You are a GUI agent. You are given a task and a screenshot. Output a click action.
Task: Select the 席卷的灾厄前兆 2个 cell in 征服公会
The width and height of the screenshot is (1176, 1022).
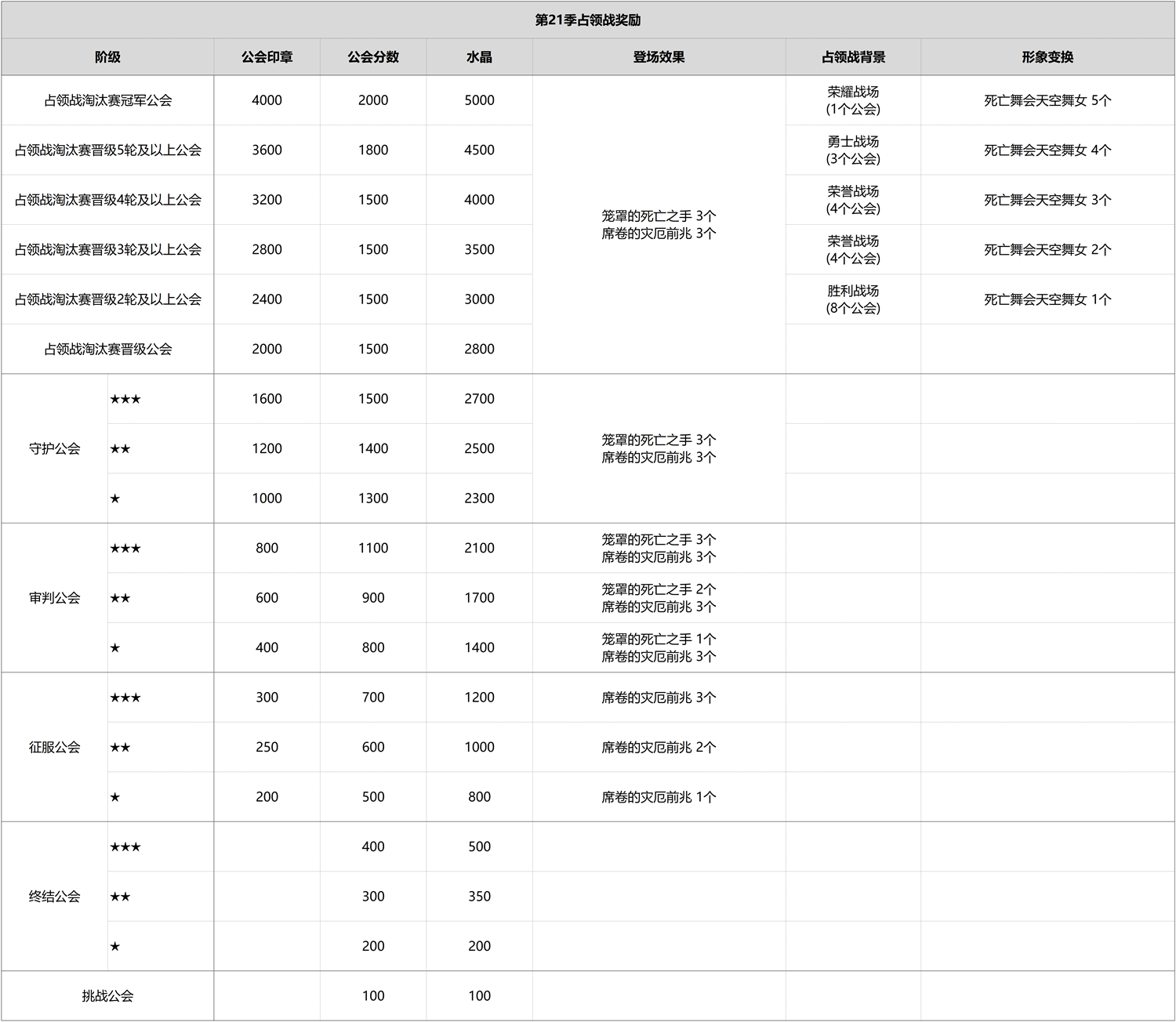[659, 748]
